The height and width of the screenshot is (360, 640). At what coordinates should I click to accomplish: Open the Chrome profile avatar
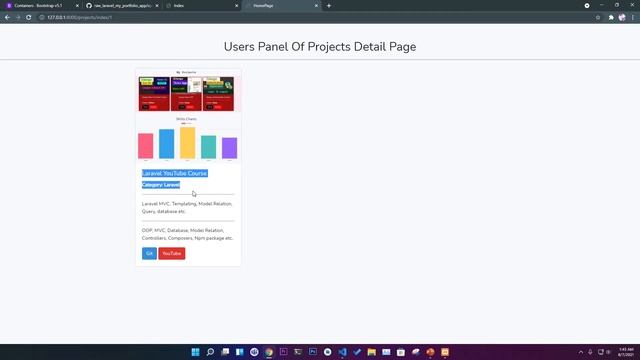point(622,18)
